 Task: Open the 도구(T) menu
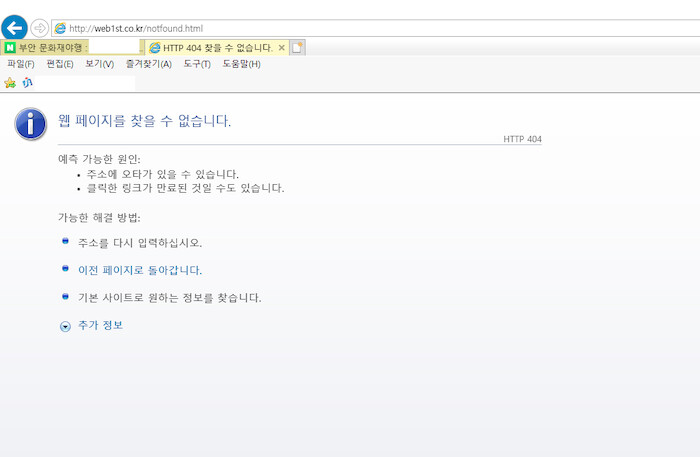click(x=197, y=64)
